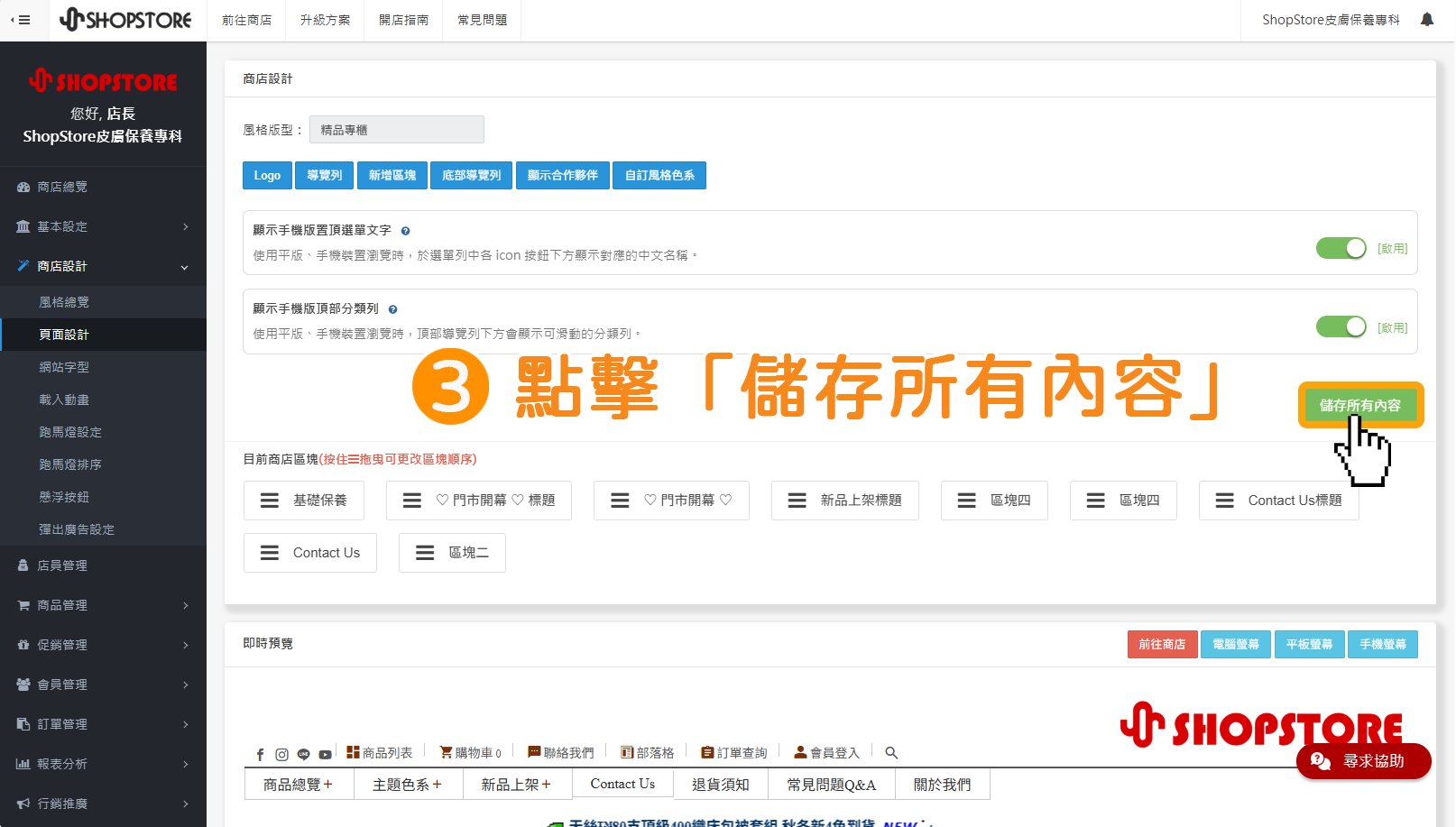Click 聯絡我們 in the preview header
The height and width of the screenshot is (827, 1456).
[561, 753]
